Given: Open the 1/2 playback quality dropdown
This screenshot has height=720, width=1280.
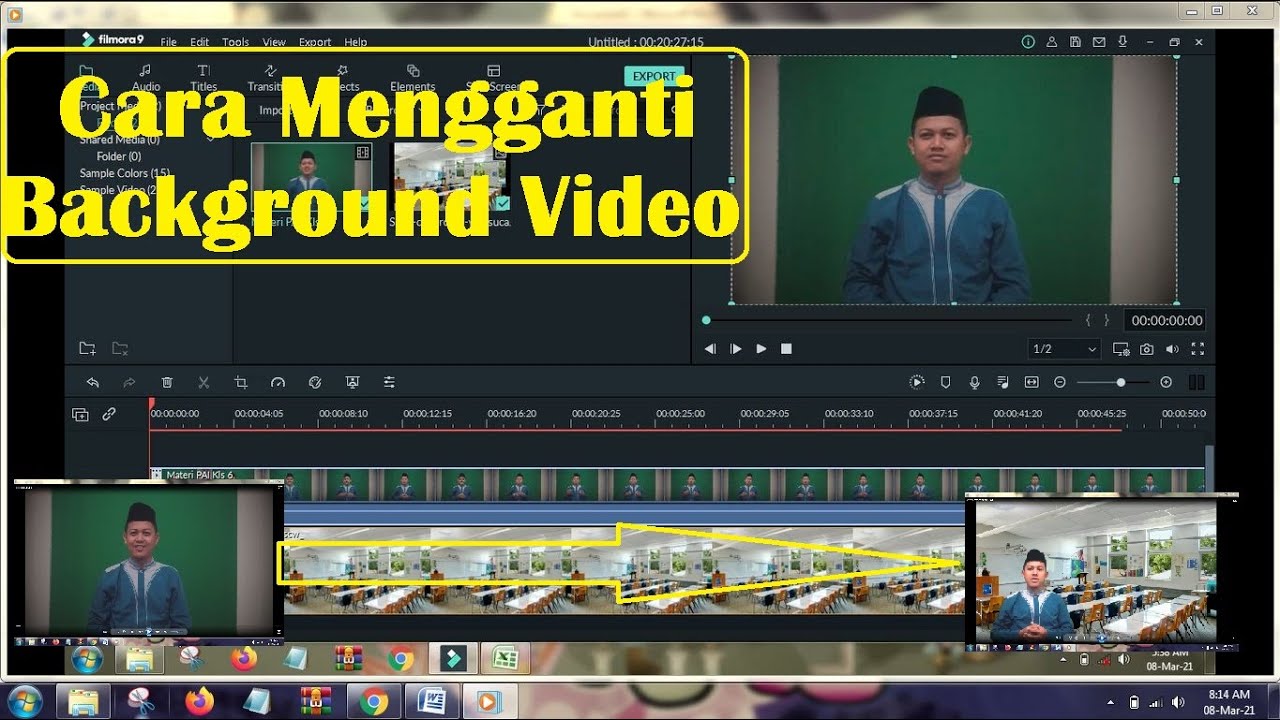Looking at the screenshot, I should pyautogui.click(x=1064, y=349).
